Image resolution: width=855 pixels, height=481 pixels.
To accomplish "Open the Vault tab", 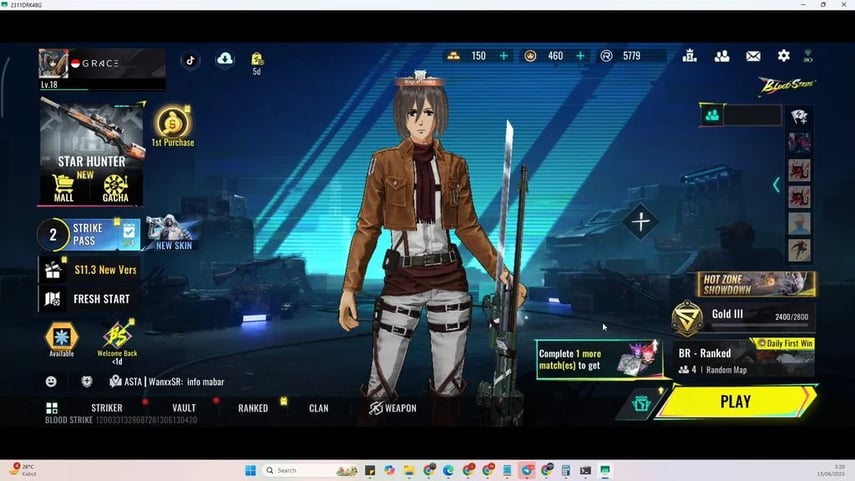I will coord(183,408).
